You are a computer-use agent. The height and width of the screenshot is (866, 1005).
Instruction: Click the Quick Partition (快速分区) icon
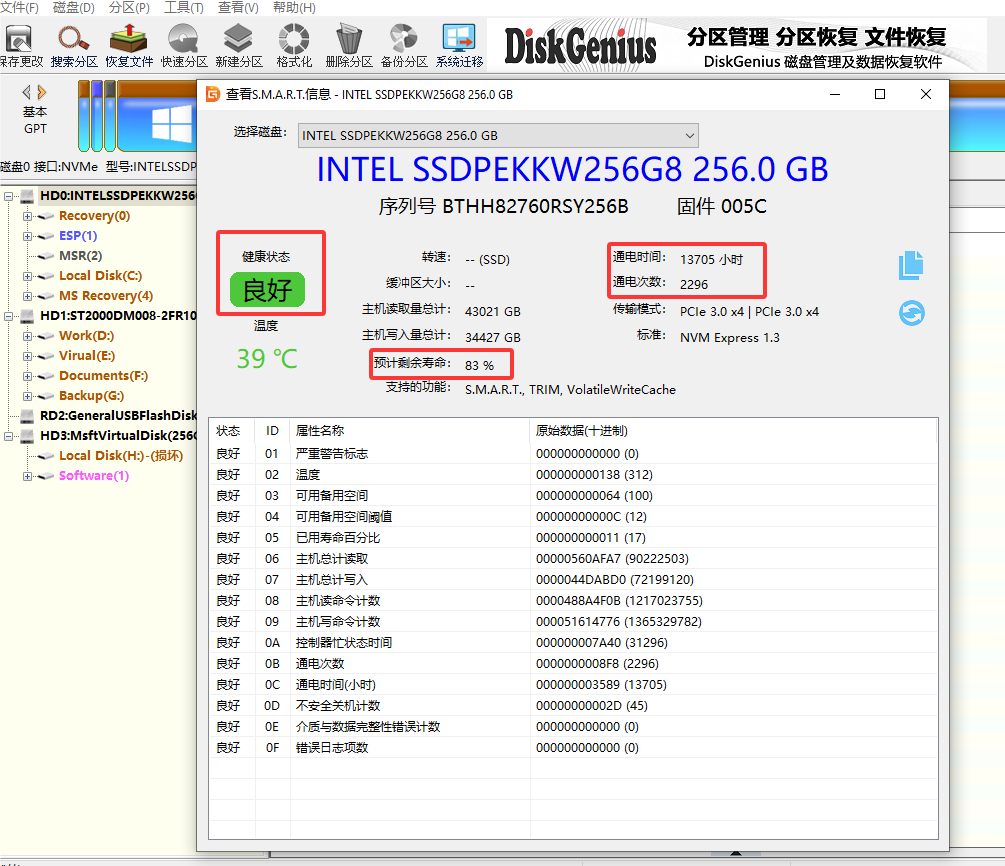pos(184,46)
